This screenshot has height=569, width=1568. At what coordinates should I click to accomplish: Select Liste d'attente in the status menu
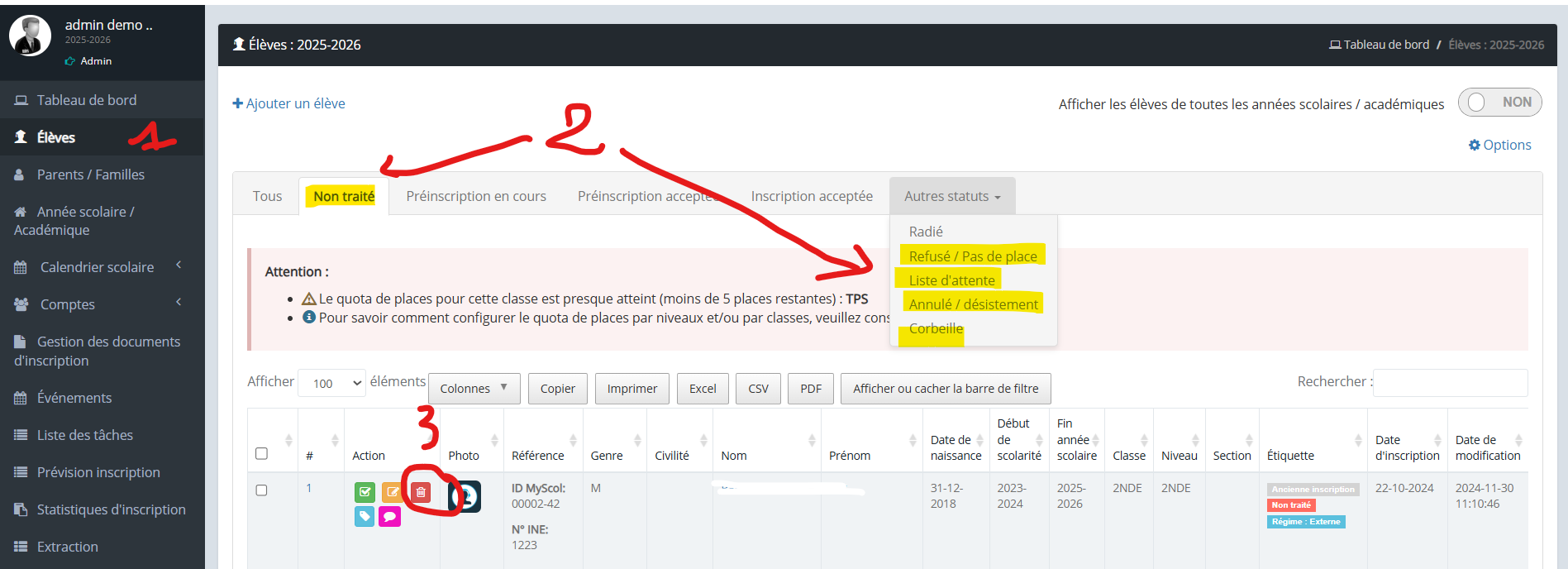951,280
